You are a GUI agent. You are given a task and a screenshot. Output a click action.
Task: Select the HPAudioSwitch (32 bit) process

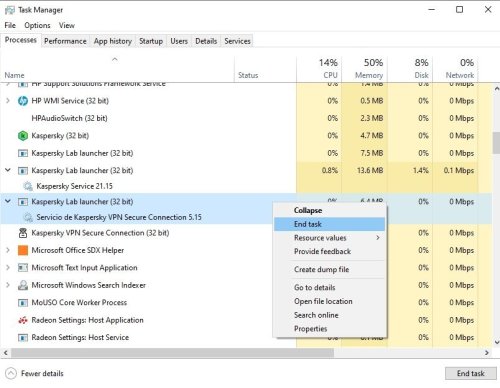coord(246,118)
